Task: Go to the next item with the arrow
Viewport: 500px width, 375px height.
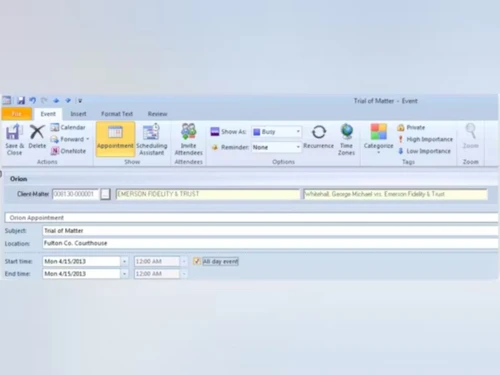Action: pyautogui.click(x=68, y=100)
